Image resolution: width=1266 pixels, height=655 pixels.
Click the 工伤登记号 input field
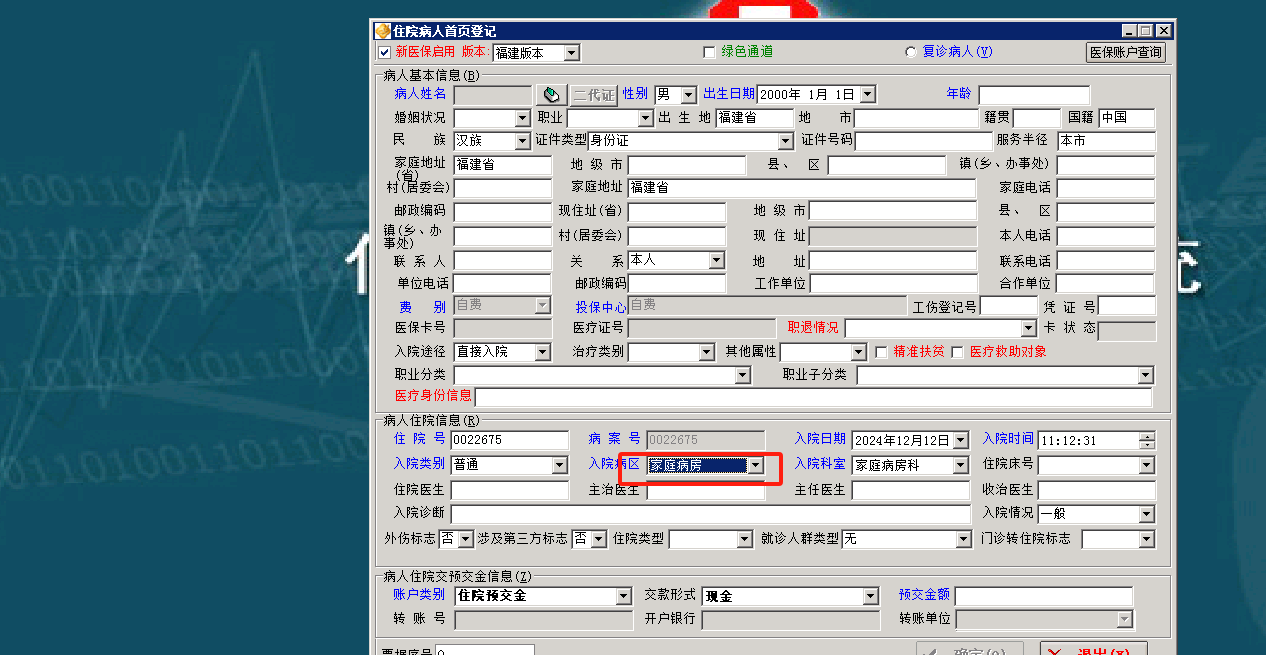click(x=1008, y=306)
